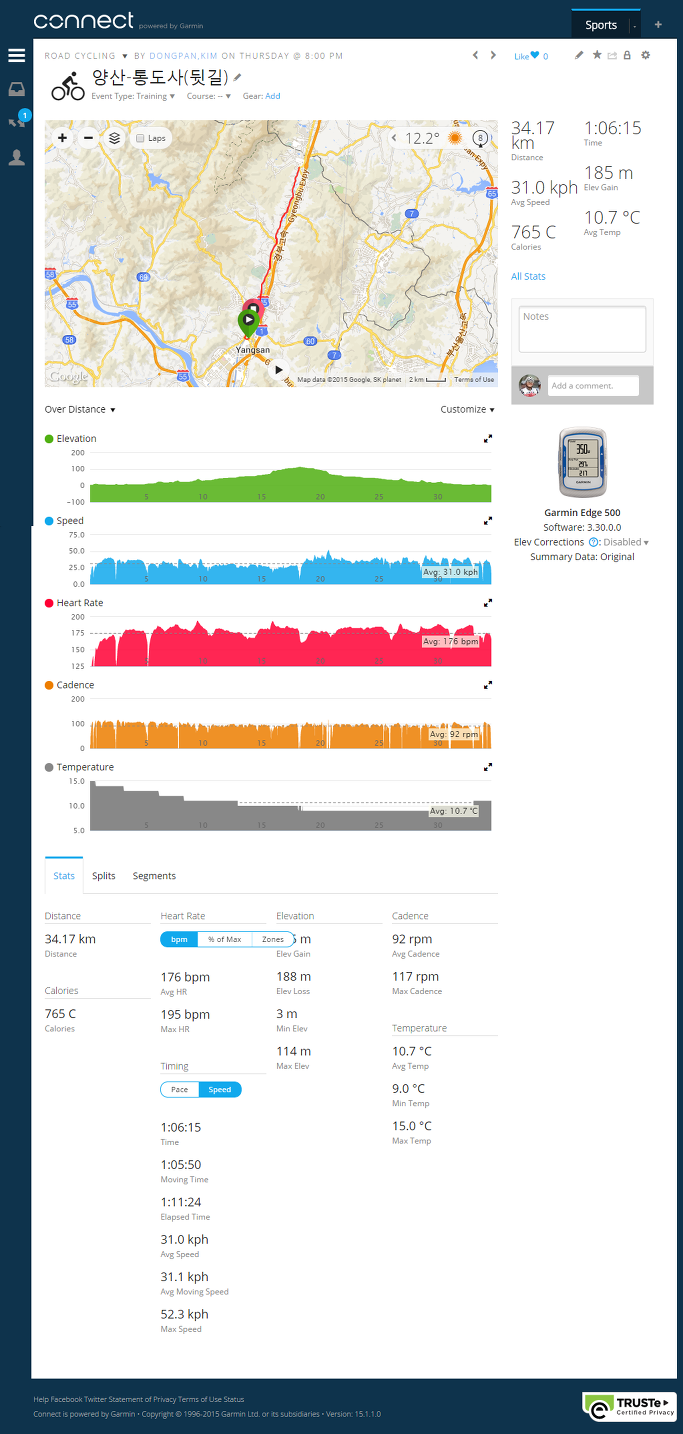Click the wind speed compass icon
This screenshot has height=1434, width=683.
481,138
